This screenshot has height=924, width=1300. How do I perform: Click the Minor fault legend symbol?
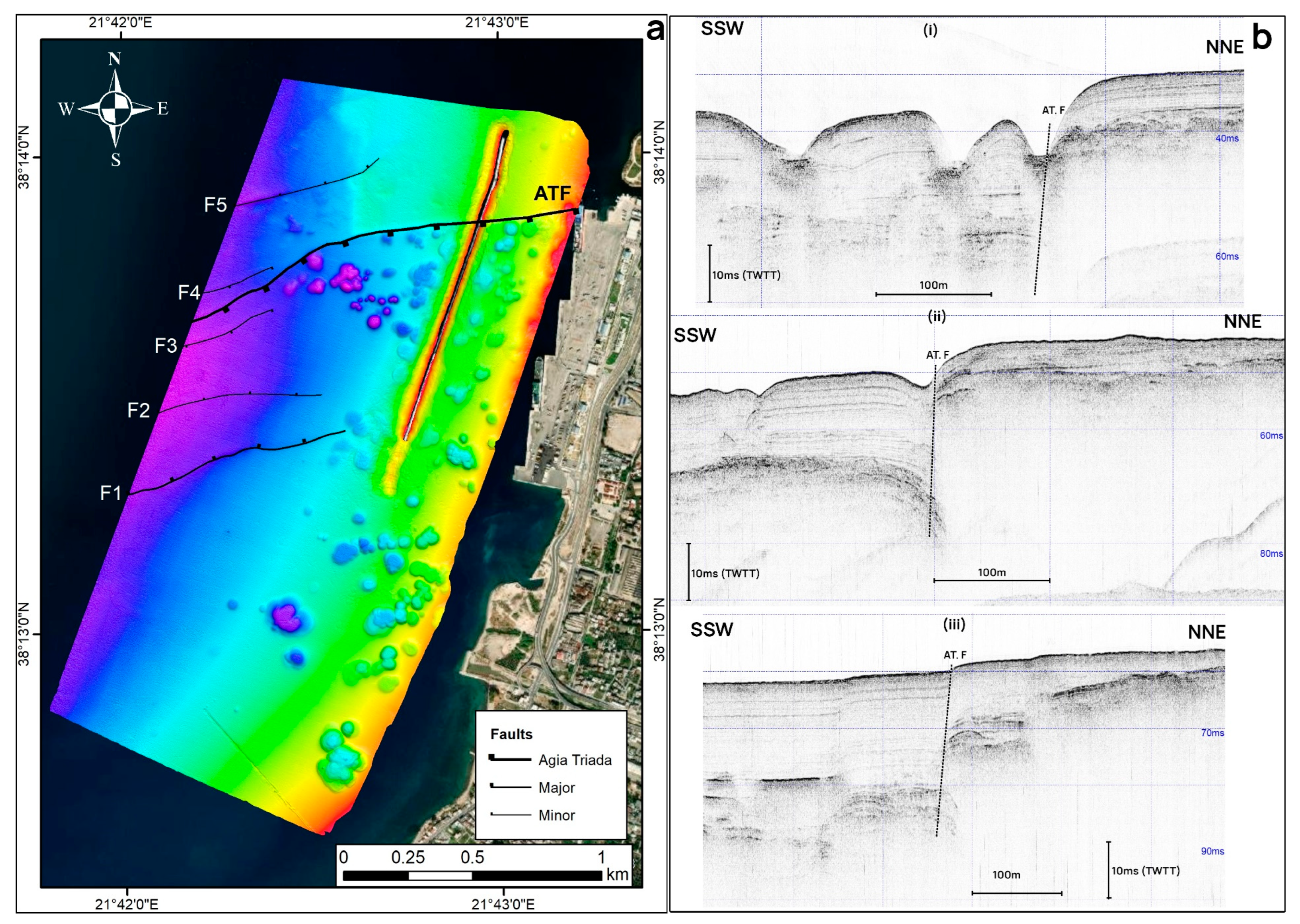click(x=510, y=815)
